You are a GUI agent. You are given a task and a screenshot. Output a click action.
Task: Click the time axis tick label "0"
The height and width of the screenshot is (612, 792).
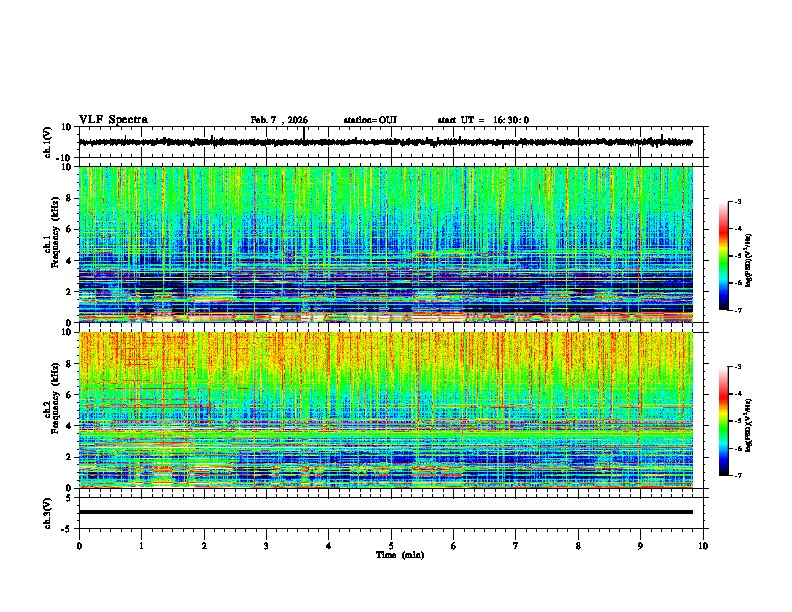(79, 546)
